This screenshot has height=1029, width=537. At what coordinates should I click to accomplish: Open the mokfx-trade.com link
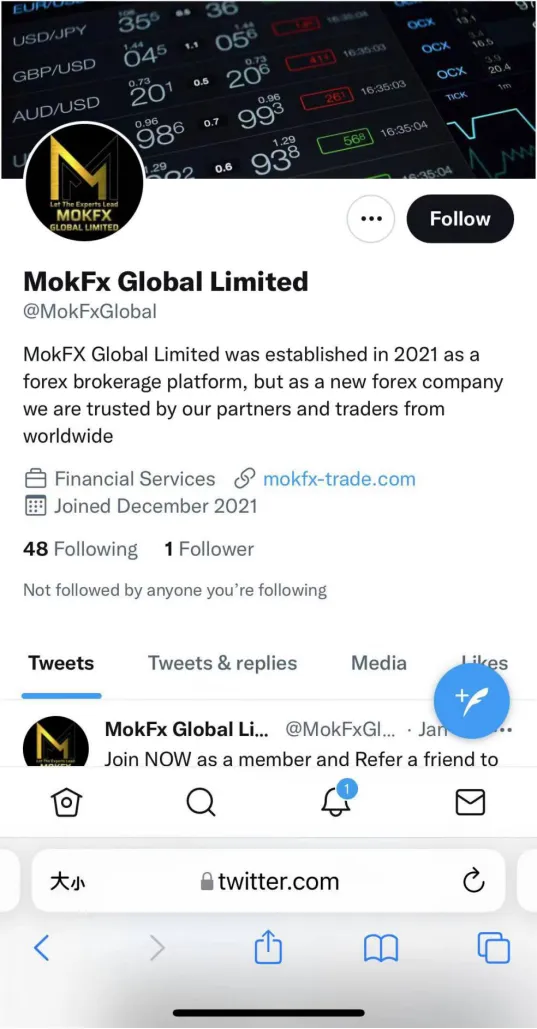[x=339, y=479]
